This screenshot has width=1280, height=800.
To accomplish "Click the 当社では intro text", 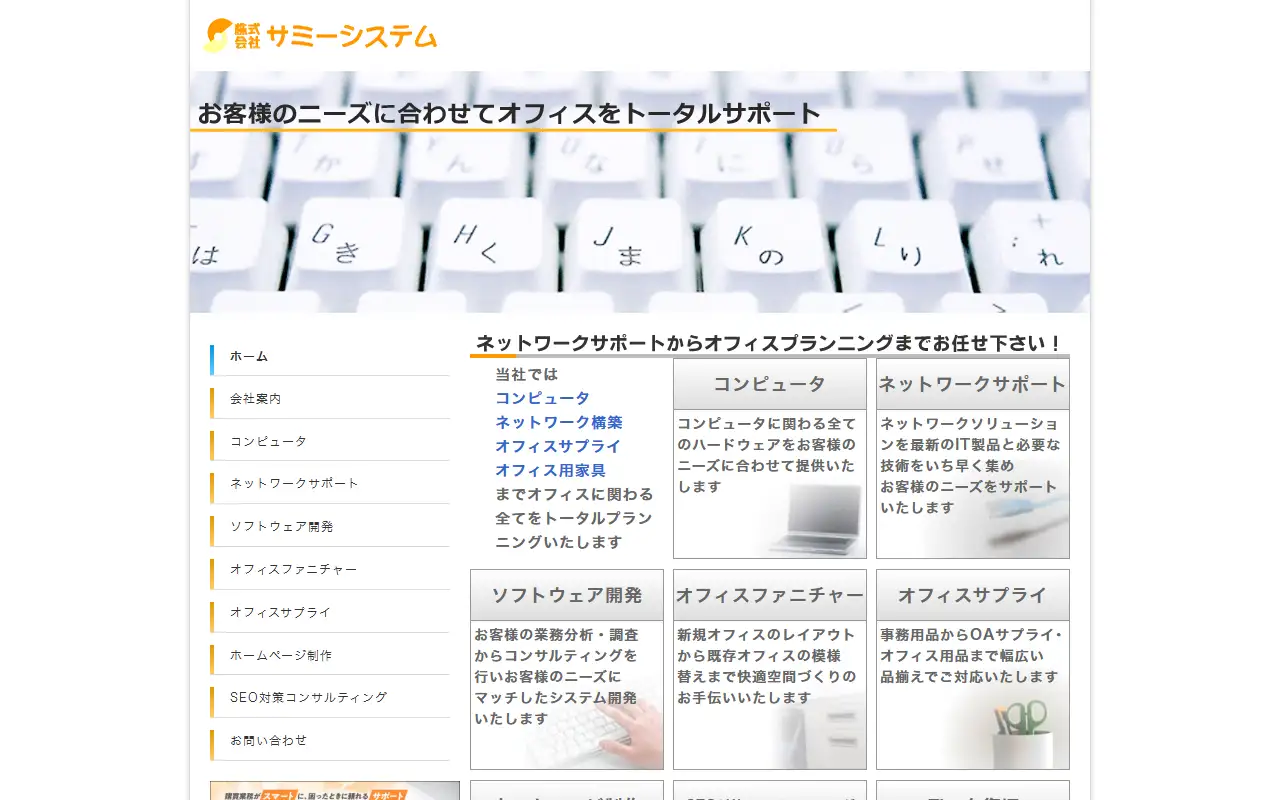I will (x=527, y=374).
